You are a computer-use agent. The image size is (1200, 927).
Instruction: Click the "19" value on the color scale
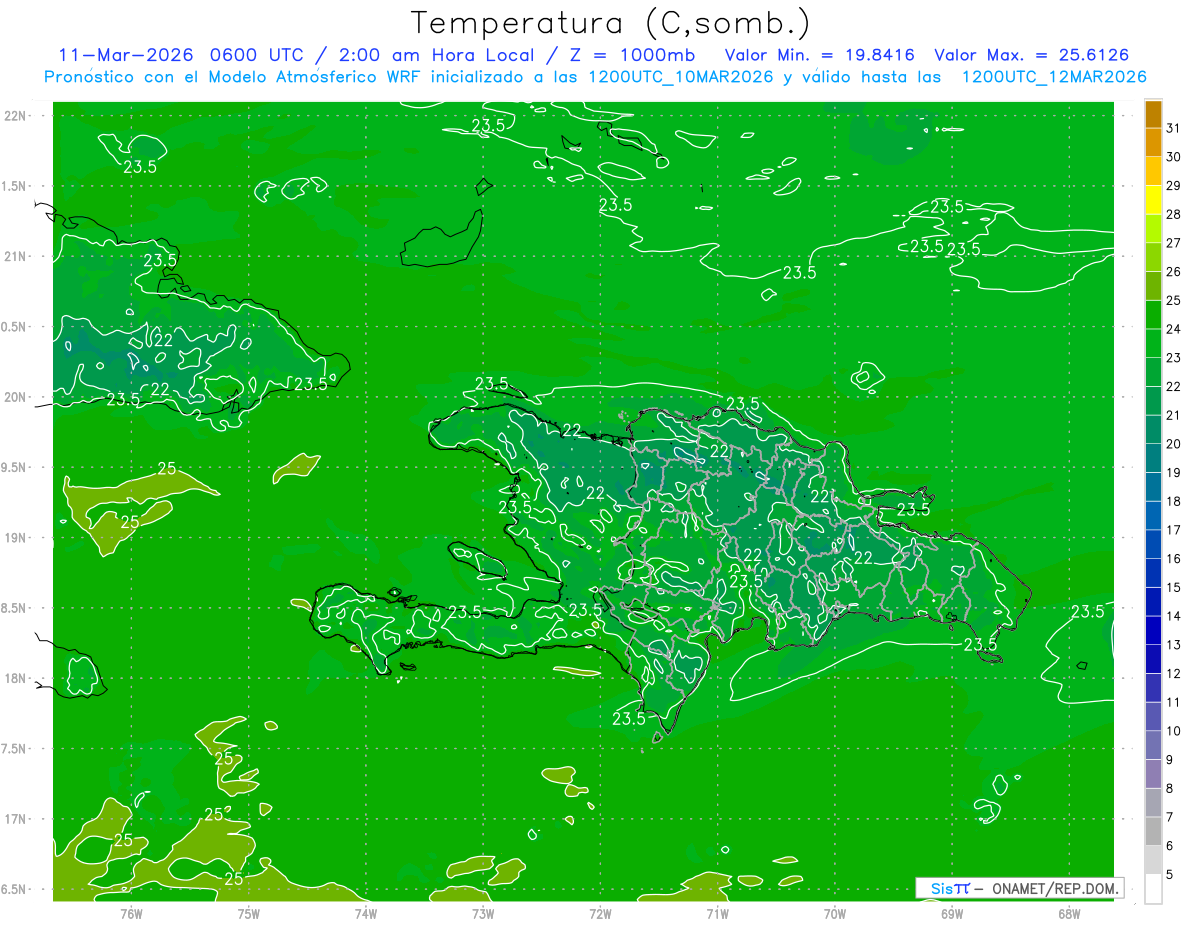click(x=1174, y=473)
